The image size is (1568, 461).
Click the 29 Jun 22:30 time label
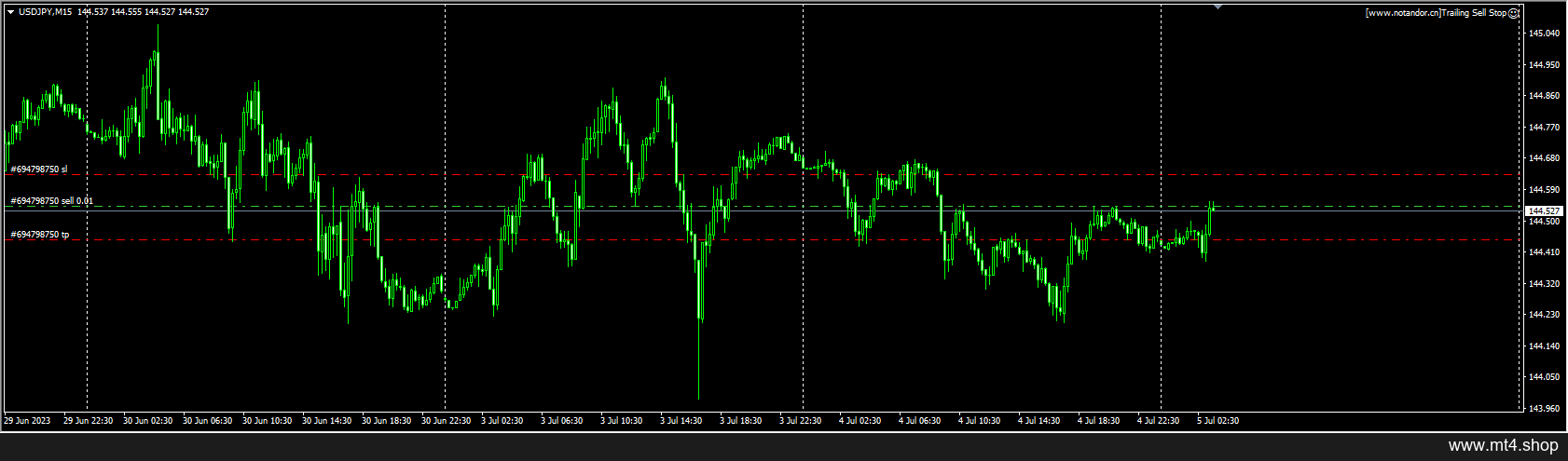89,421
